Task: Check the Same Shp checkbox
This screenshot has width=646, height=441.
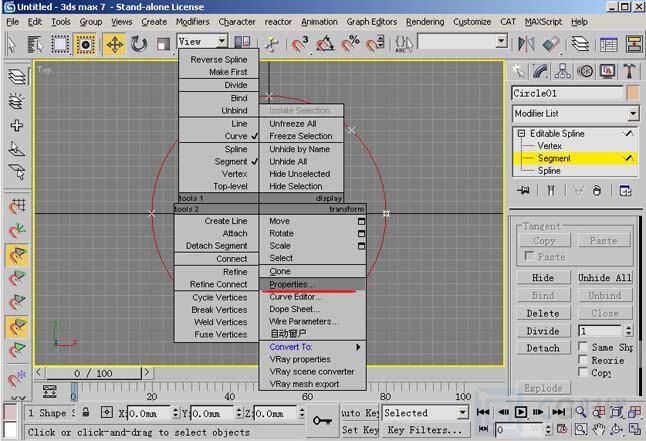Action: (583, 346)
